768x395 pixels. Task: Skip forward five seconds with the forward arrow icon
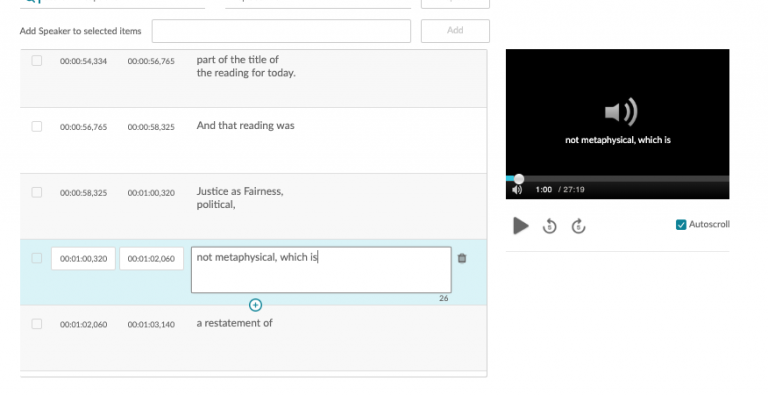tap(578, 226)
